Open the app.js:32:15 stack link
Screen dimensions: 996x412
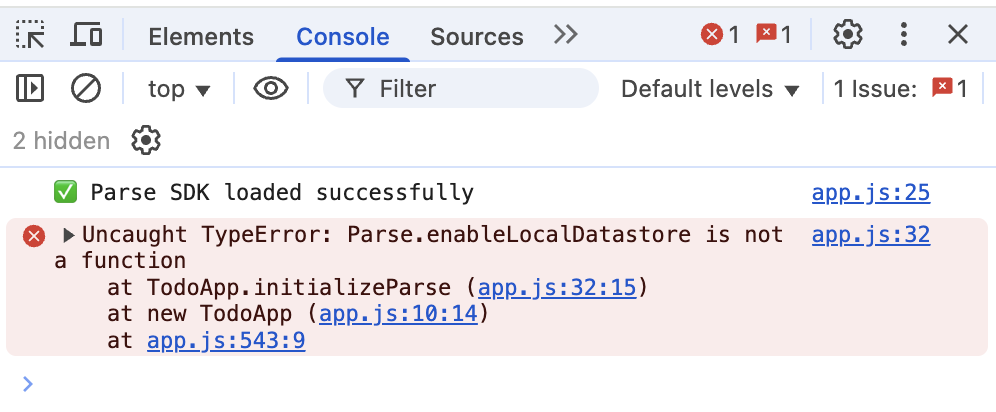pyautogui.click(x=556, y=288)
